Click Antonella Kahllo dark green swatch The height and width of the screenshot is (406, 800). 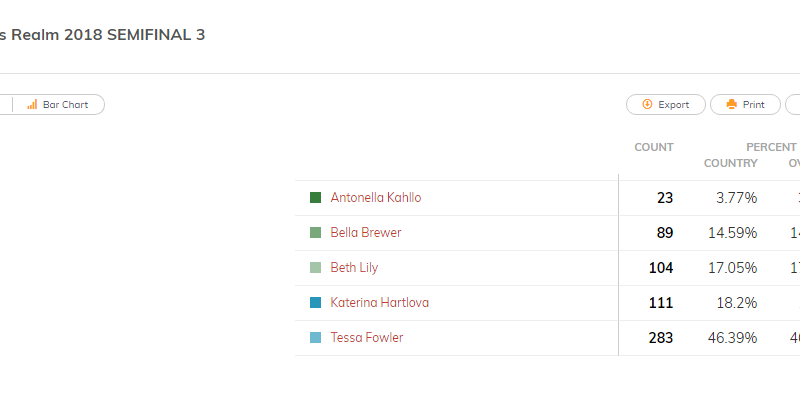point(315,197)
